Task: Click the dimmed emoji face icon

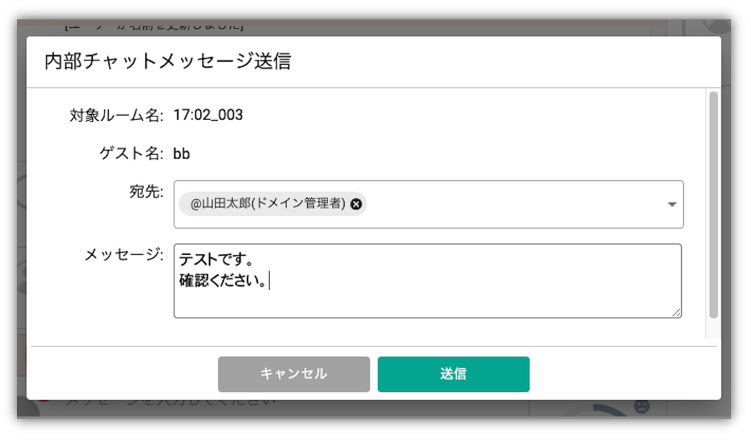Action: coord(641,407)
